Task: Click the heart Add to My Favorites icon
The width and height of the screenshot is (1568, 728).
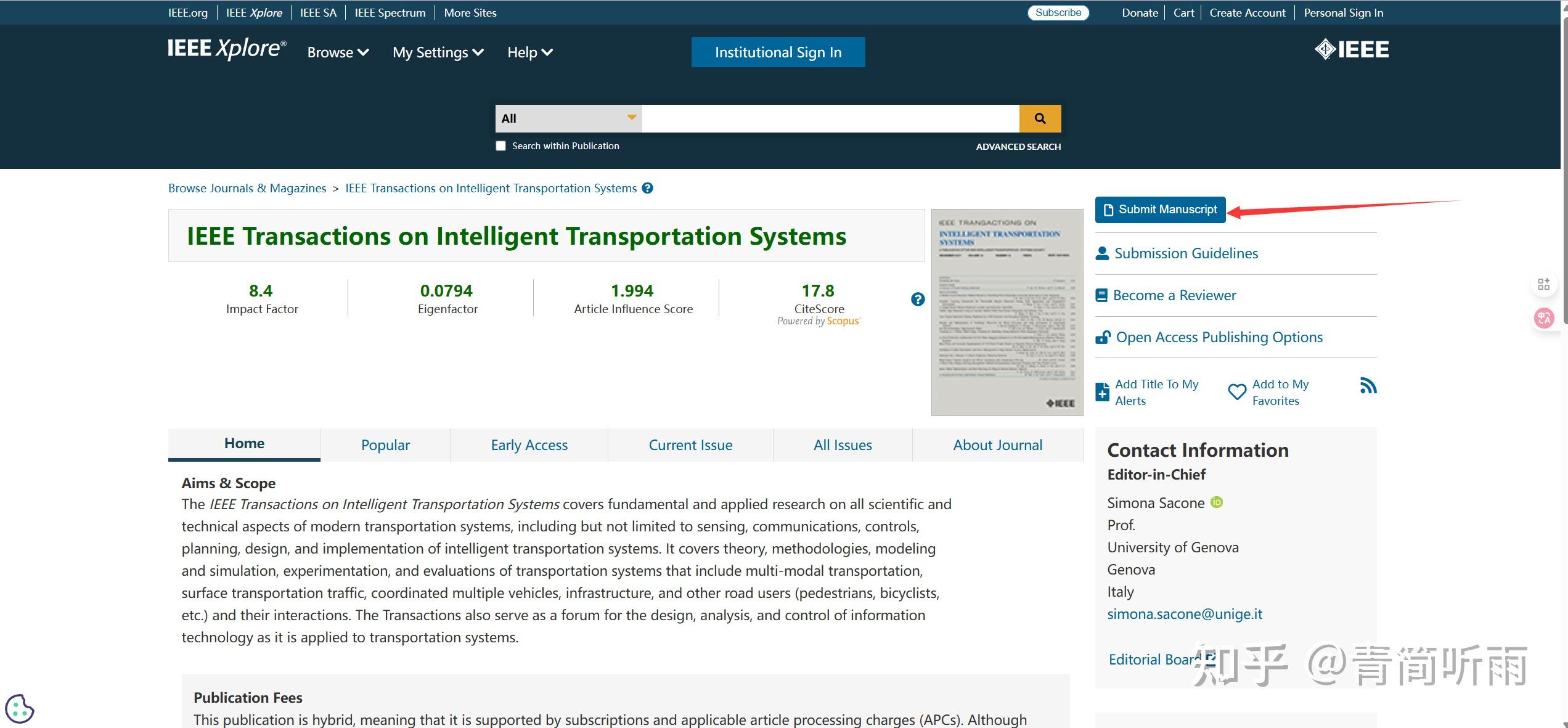Action: pos(1236,392)
